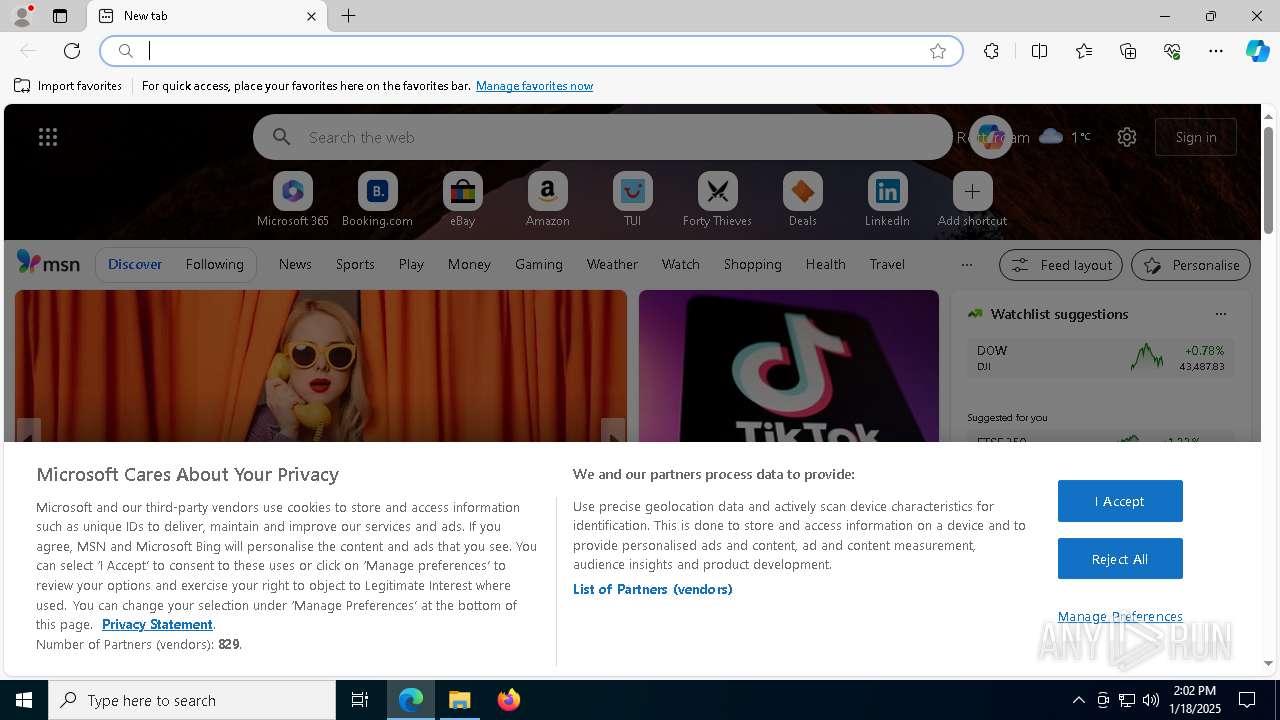Open the Play section

(x=411, y=264)
